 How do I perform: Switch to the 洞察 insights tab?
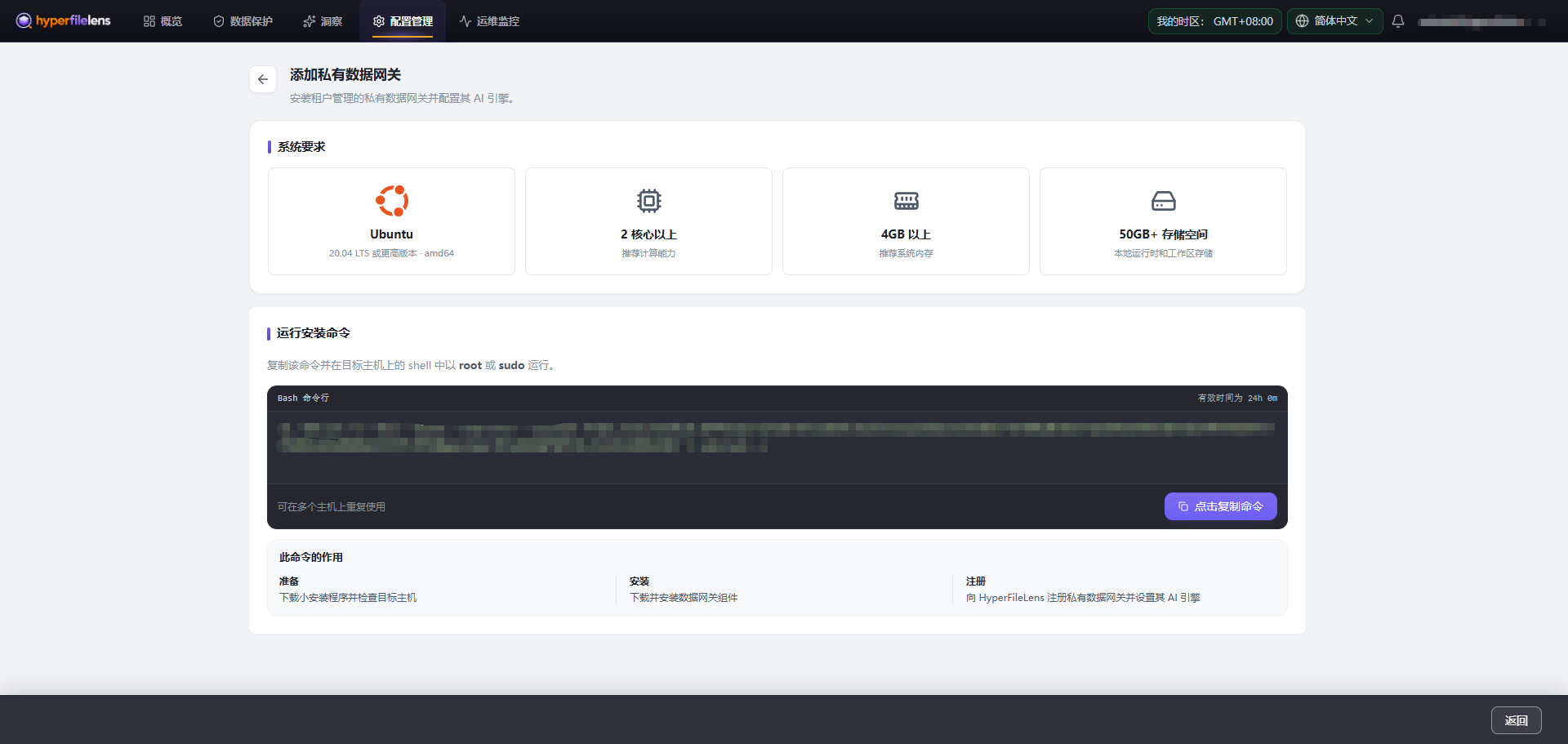(323, 21)
